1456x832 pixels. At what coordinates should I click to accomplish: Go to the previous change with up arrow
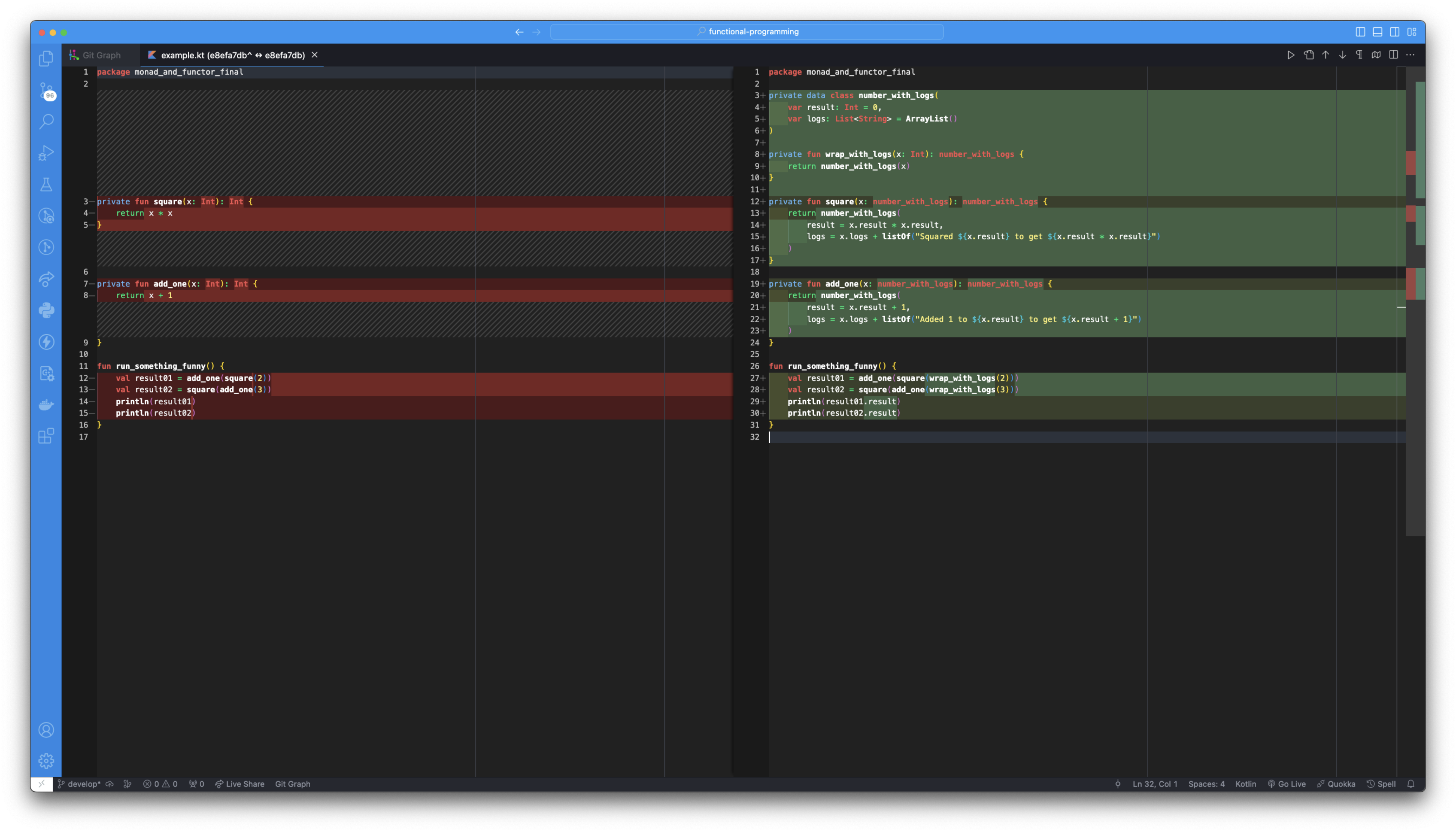(1326, 55)
